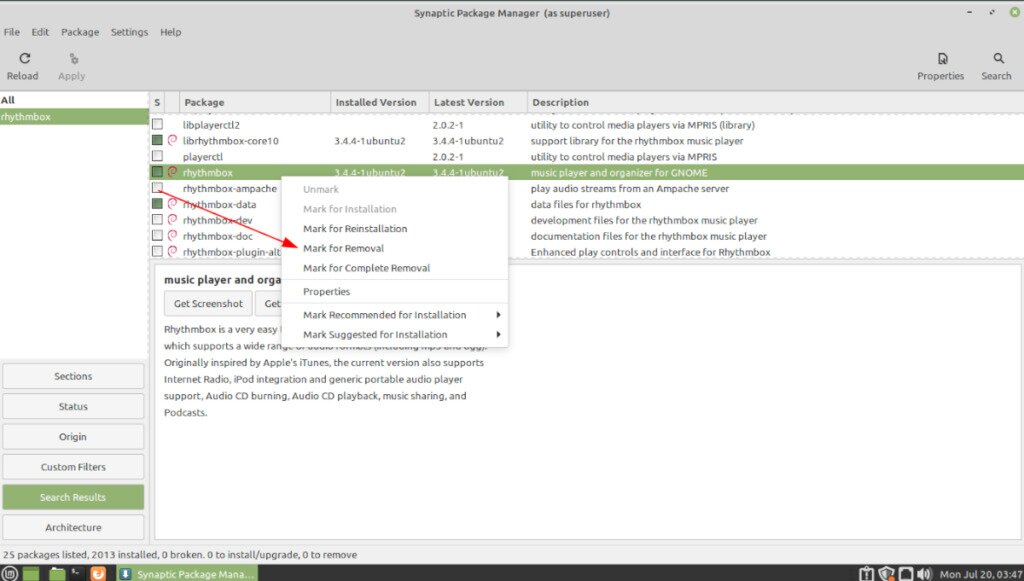Image resolution: width=1024 pixels, height=581 pixels.
Task: Launch Firefox from the taskbar
Action: click(97, 573)
